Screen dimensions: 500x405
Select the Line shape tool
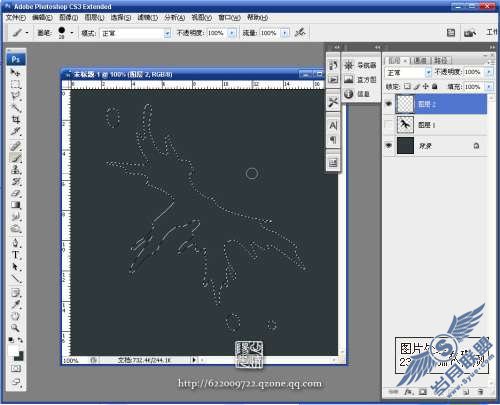coord(15,278)
